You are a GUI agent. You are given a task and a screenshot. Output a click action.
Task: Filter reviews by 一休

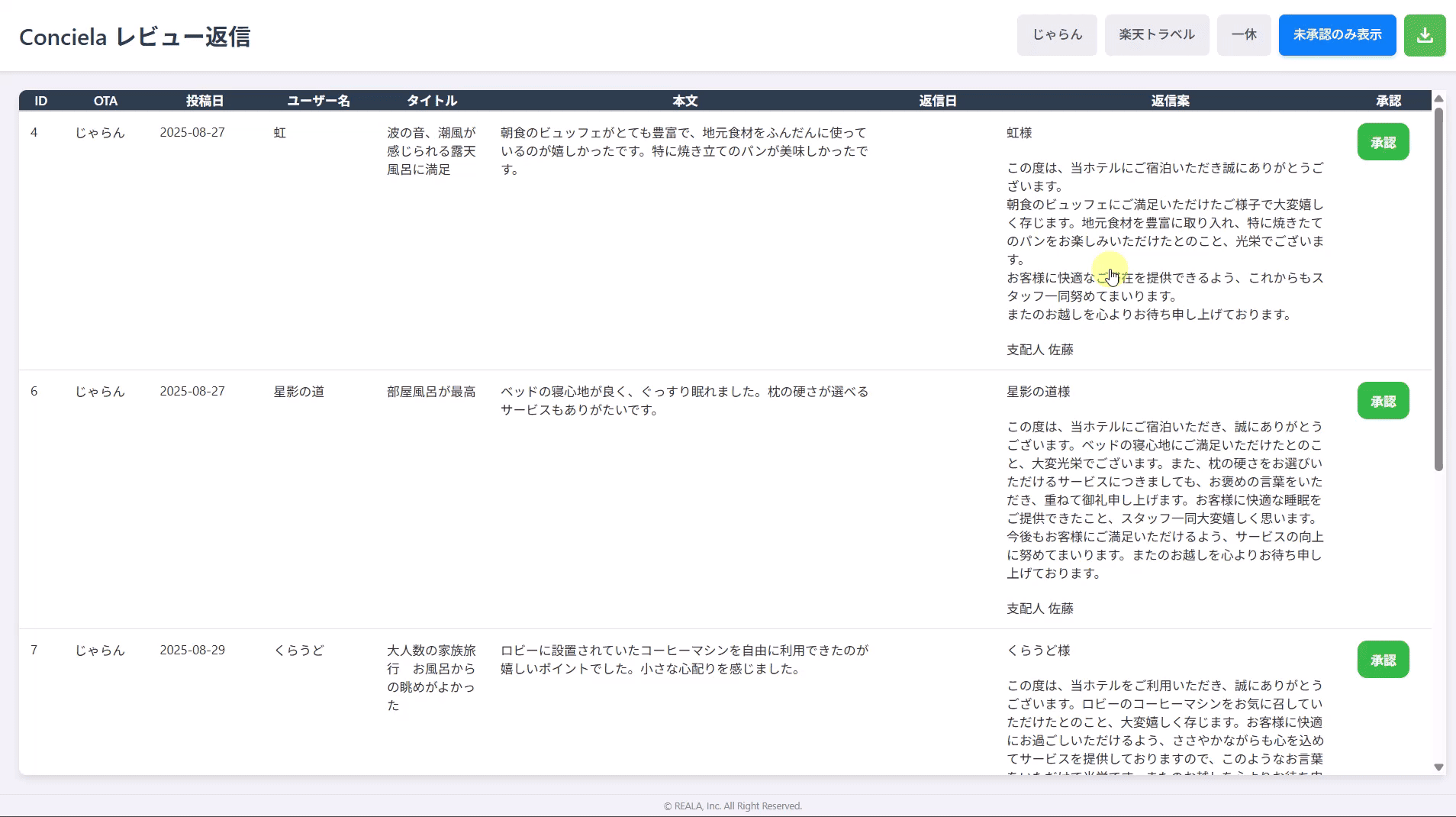pyautogui.click(x=1243, y=35)
